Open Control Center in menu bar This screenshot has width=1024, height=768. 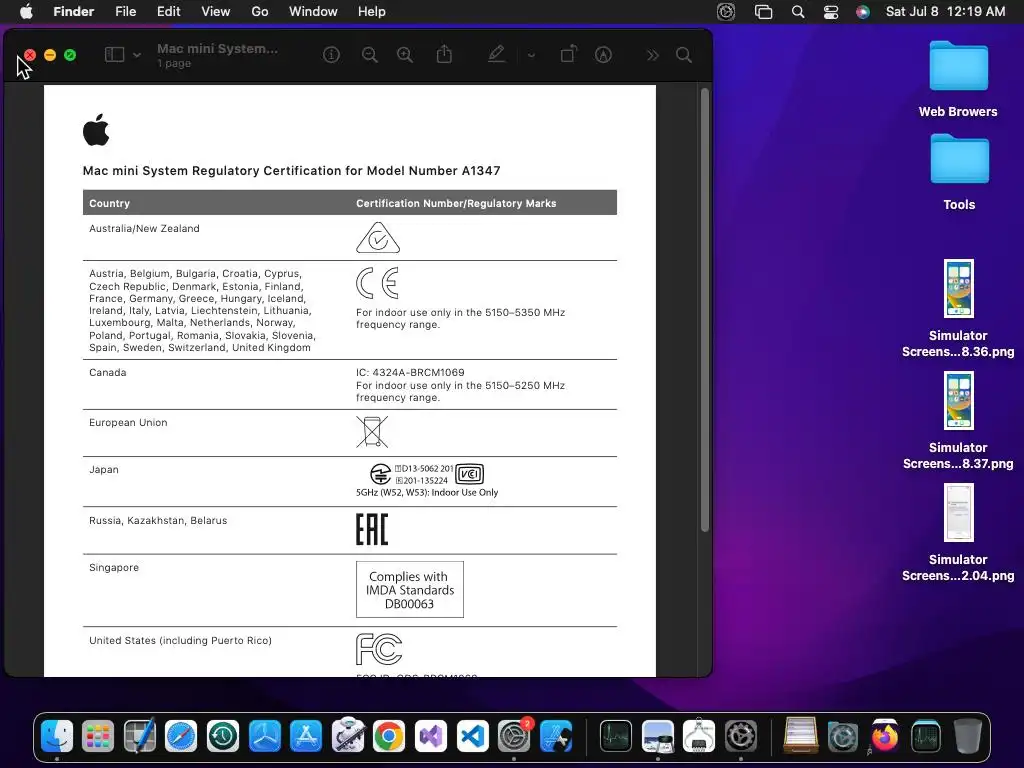(x=831, y=12)
